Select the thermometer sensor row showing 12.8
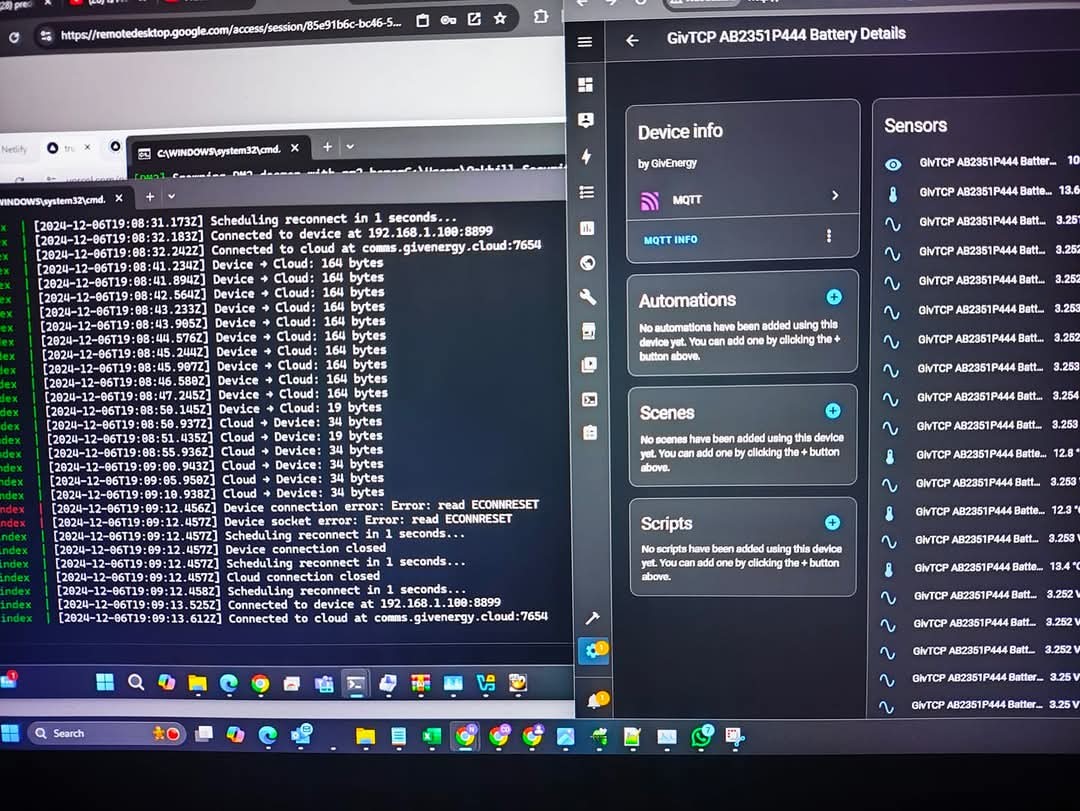 (x=980, y=454)
